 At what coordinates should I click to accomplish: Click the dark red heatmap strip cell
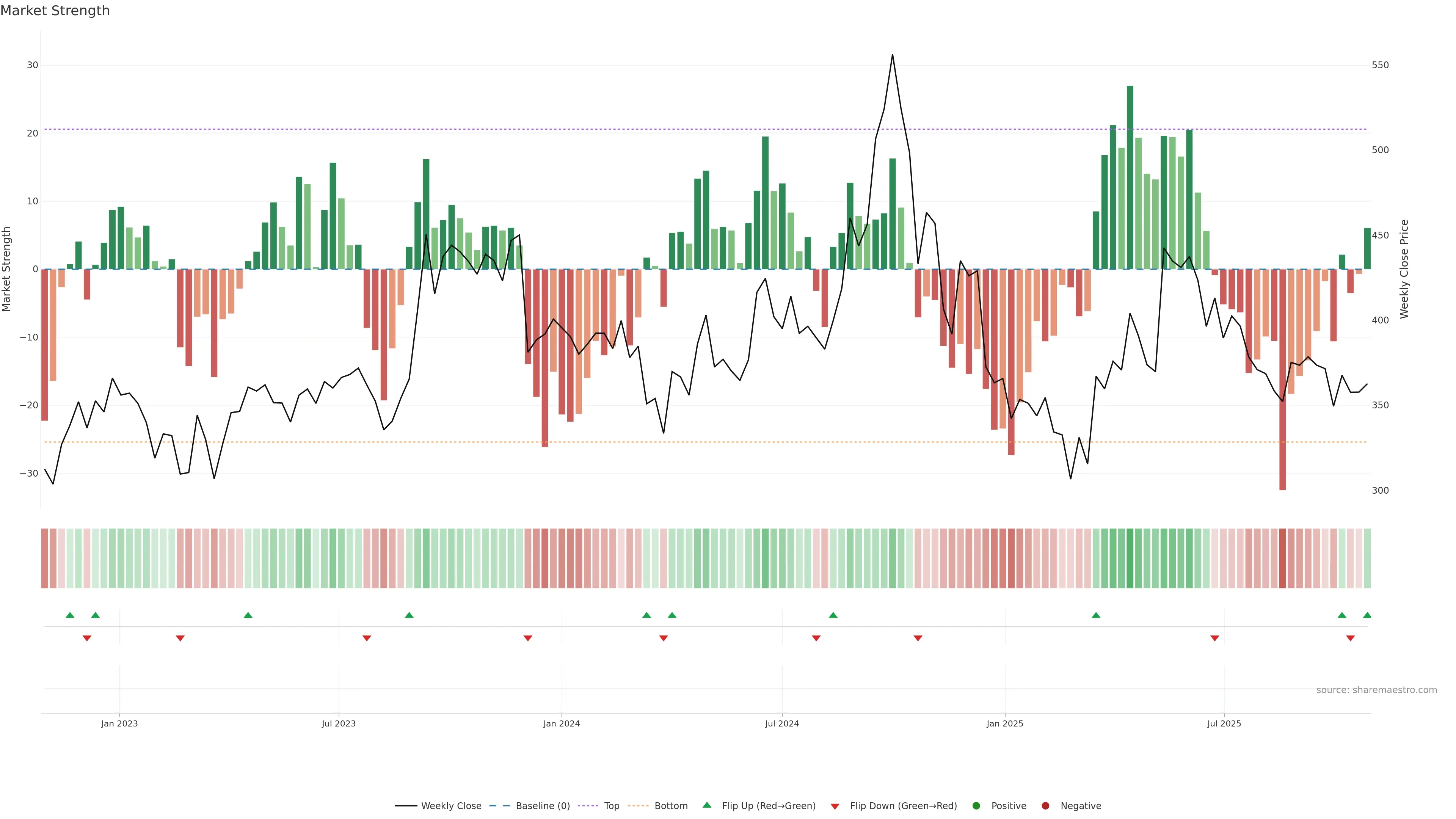pos(1282,558)
